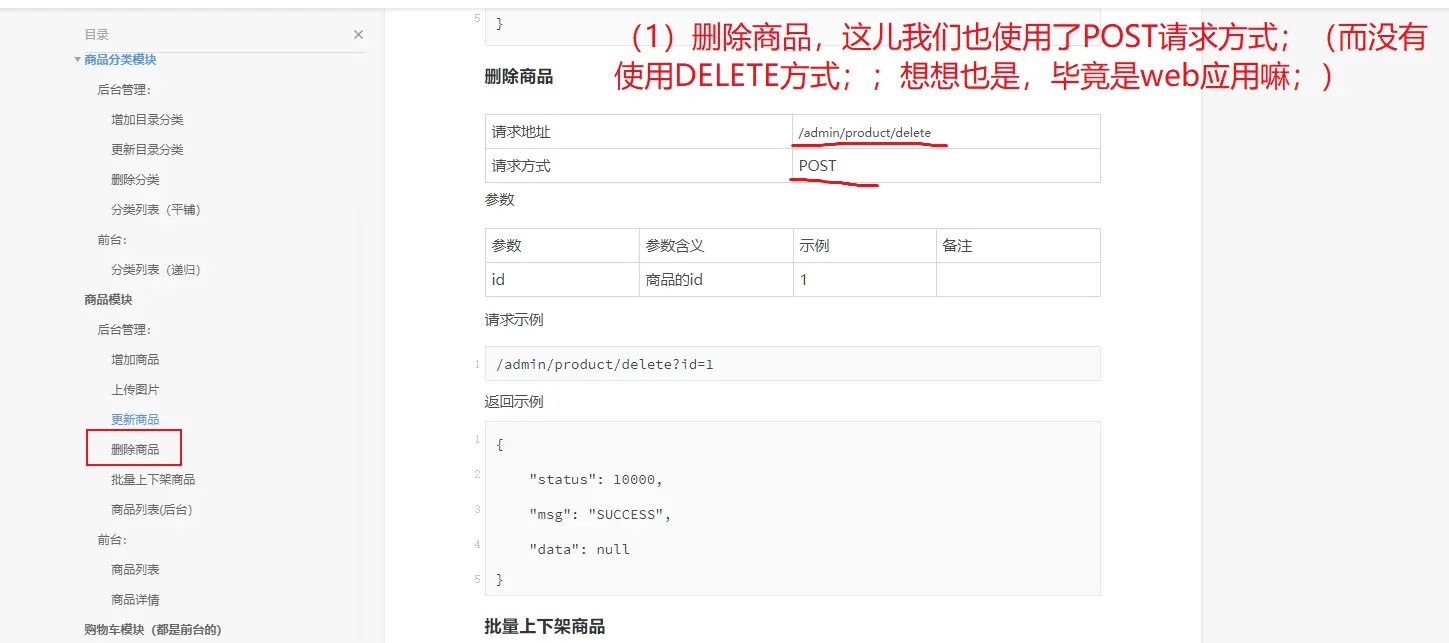Click the 批量上下架商品 heading in document
The width and height of the screenshot is (1449, 643).
(544, 627)
